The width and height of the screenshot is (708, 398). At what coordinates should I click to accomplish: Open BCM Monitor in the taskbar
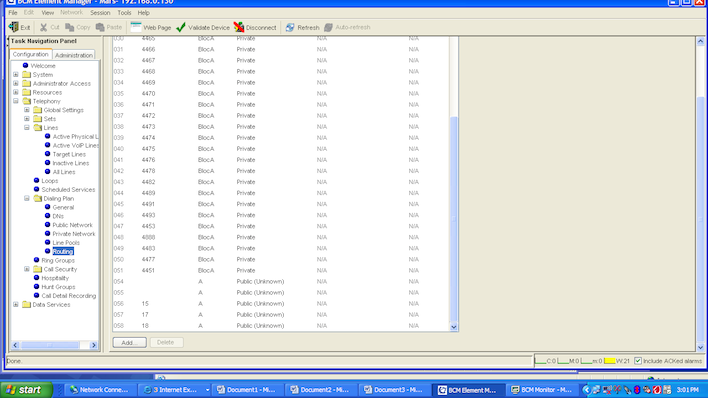pyautogui.click(x=541, y=390)
